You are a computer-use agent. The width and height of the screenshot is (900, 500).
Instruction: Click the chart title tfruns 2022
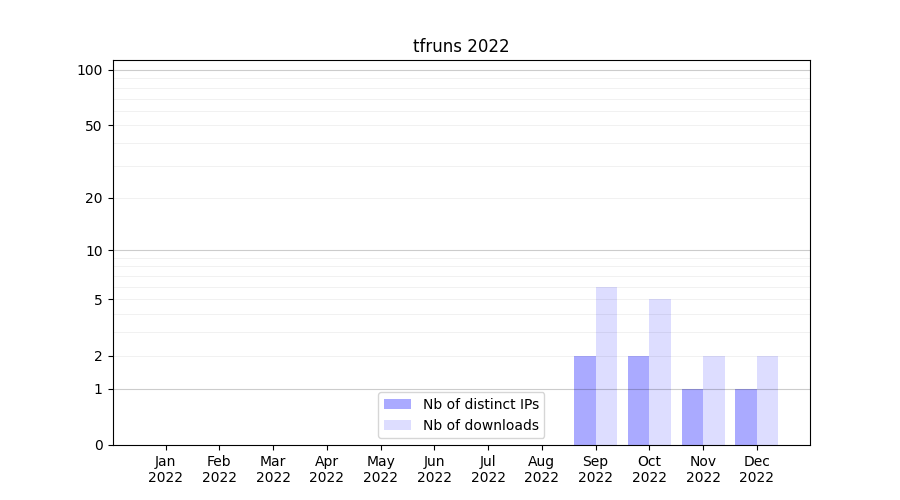click(x=461, y=46)
